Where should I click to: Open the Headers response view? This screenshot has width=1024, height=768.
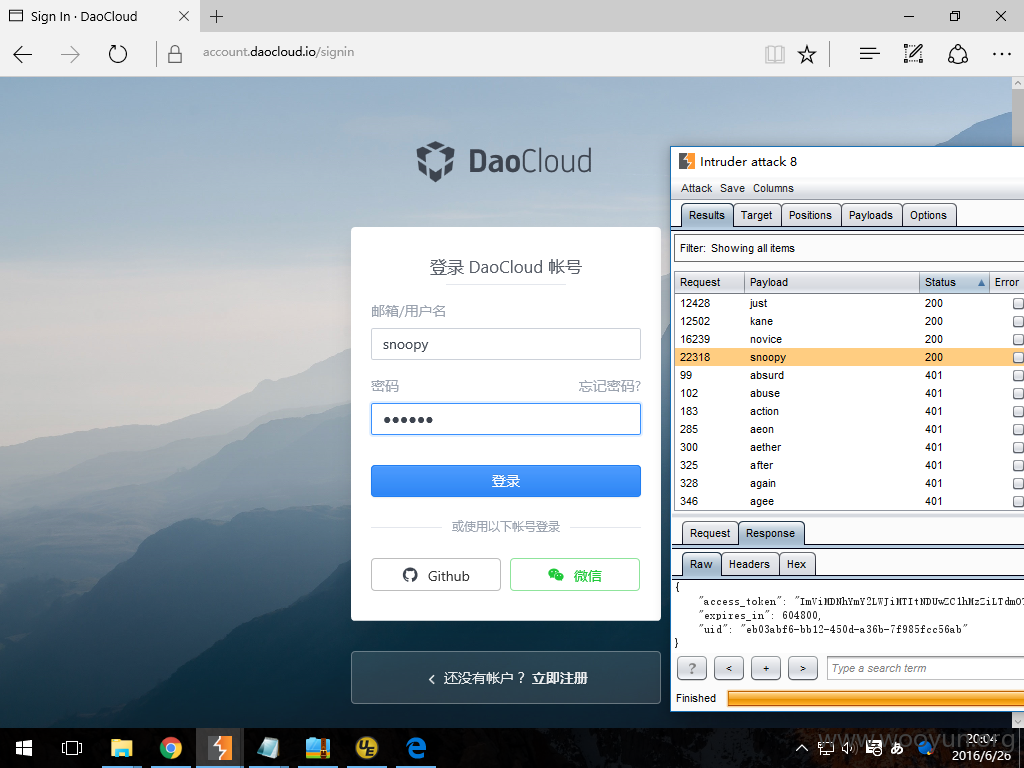tap(749, 564)
